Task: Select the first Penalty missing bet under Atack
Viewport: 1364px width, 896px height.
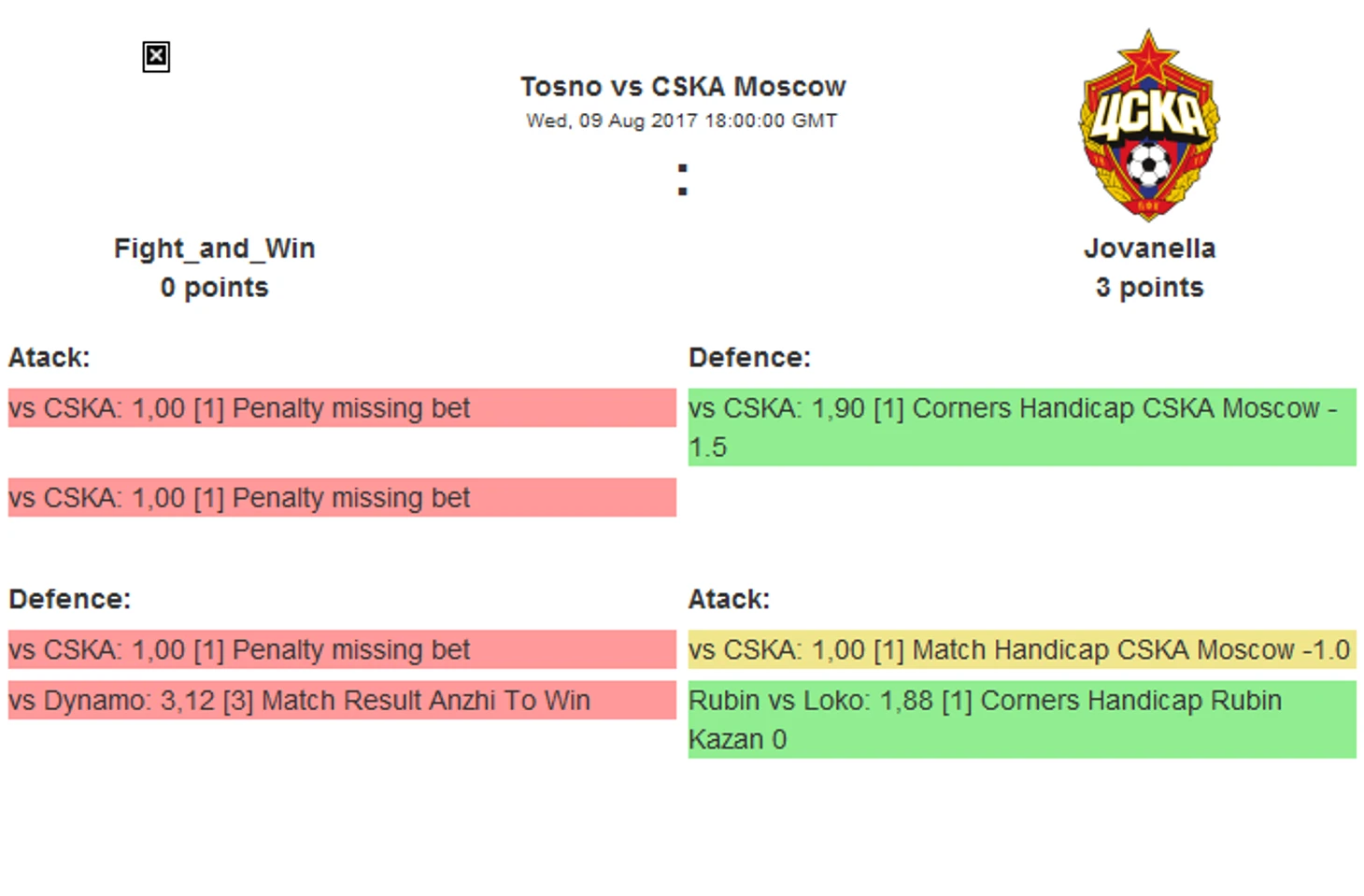Action: coord(342,408)
